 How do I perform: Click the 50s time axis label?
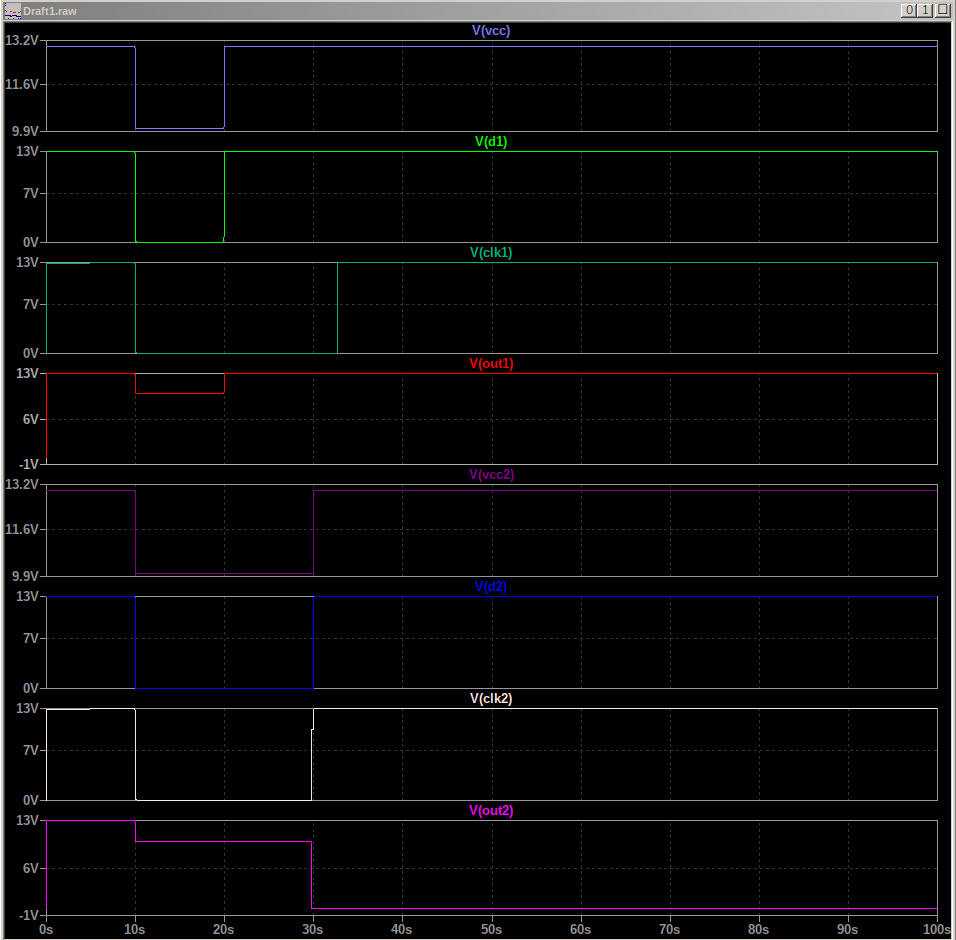pyautogui.click(x=491, y=929)
